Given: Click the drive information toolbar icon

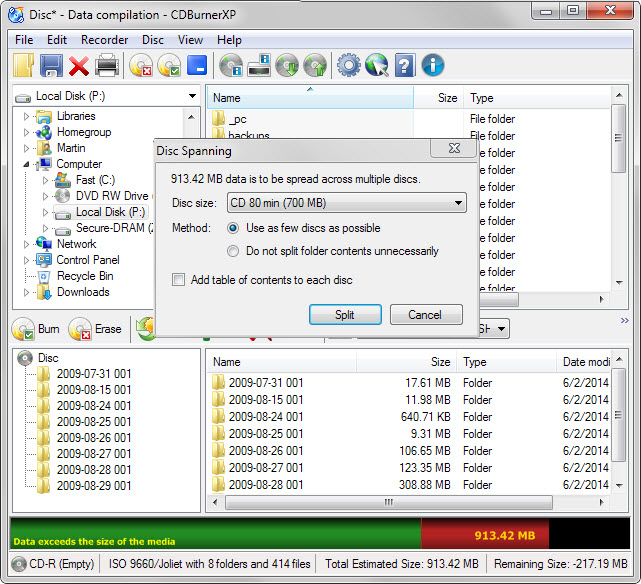Looking at the screenshot, I should (259, 65).
